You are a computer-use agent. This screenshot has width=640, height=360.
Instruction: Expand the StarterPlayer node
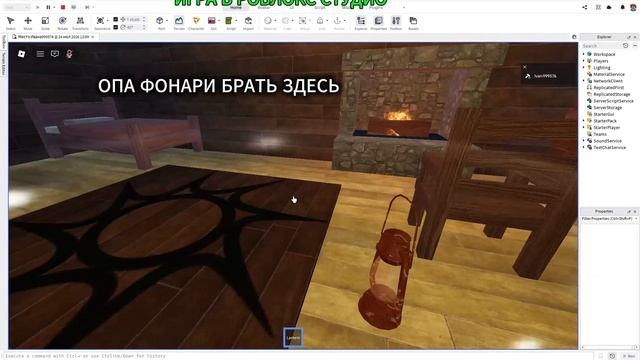[x=583, y=127]
